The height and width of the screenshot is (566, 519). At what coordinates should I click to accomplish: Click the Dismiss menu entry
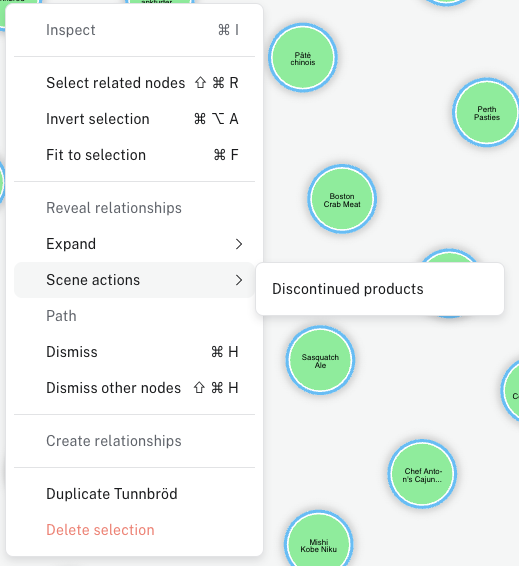[x=134, y=352]
